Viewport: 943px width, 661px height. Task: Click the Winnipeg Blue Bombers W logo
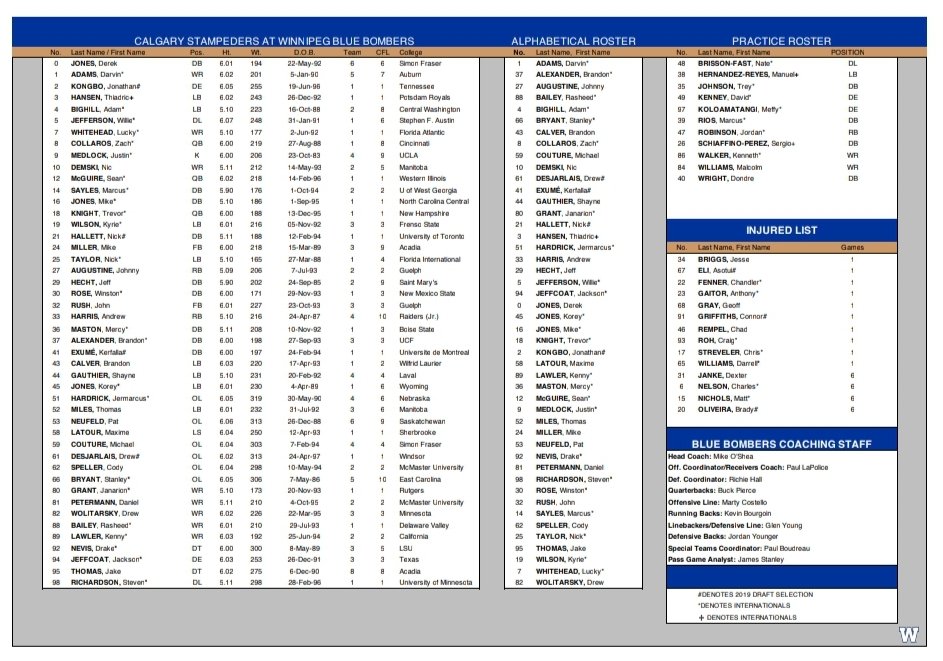click(x=909, y=635)
